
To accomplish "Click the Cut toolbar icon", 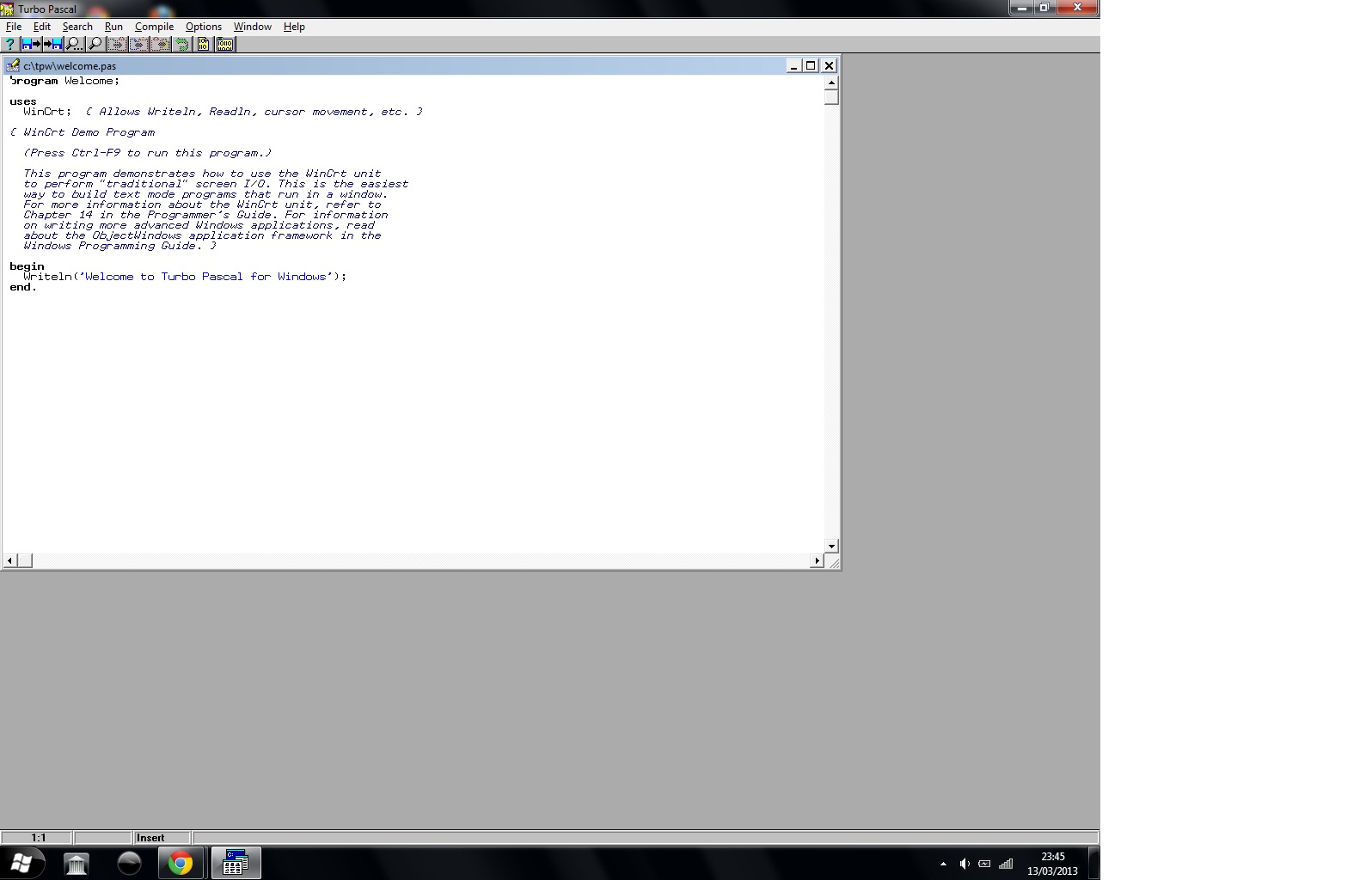I will coord(118,44).
